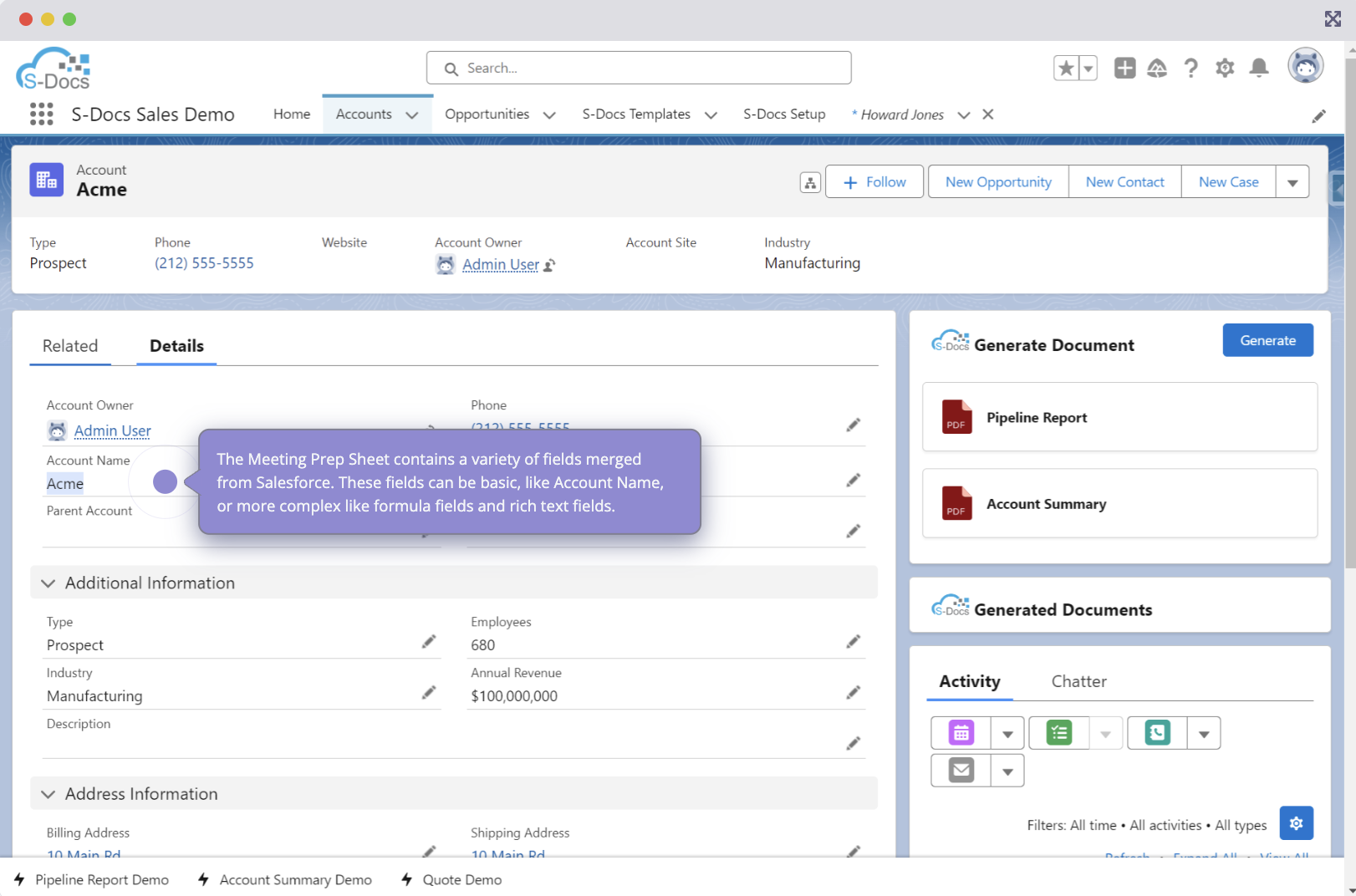This screenshot has width=1356, height=896.
Task: Edit the Employees field pencil icon
Action: (853, 642)
